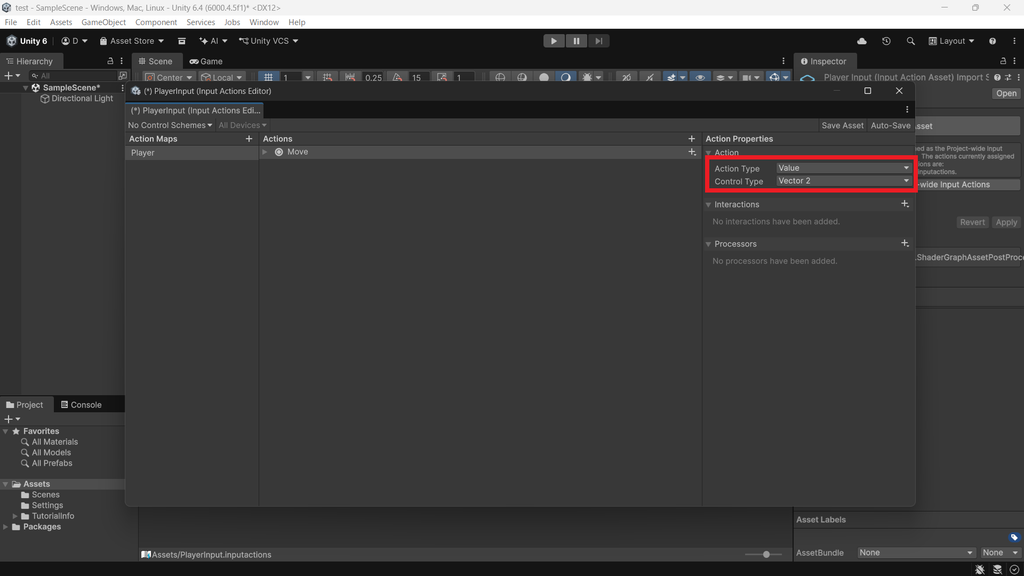Viewport: 1024px width, 576px height.
Task: Open the Control Type Vector 2 dropdown
Action: [x=843, y=181]
